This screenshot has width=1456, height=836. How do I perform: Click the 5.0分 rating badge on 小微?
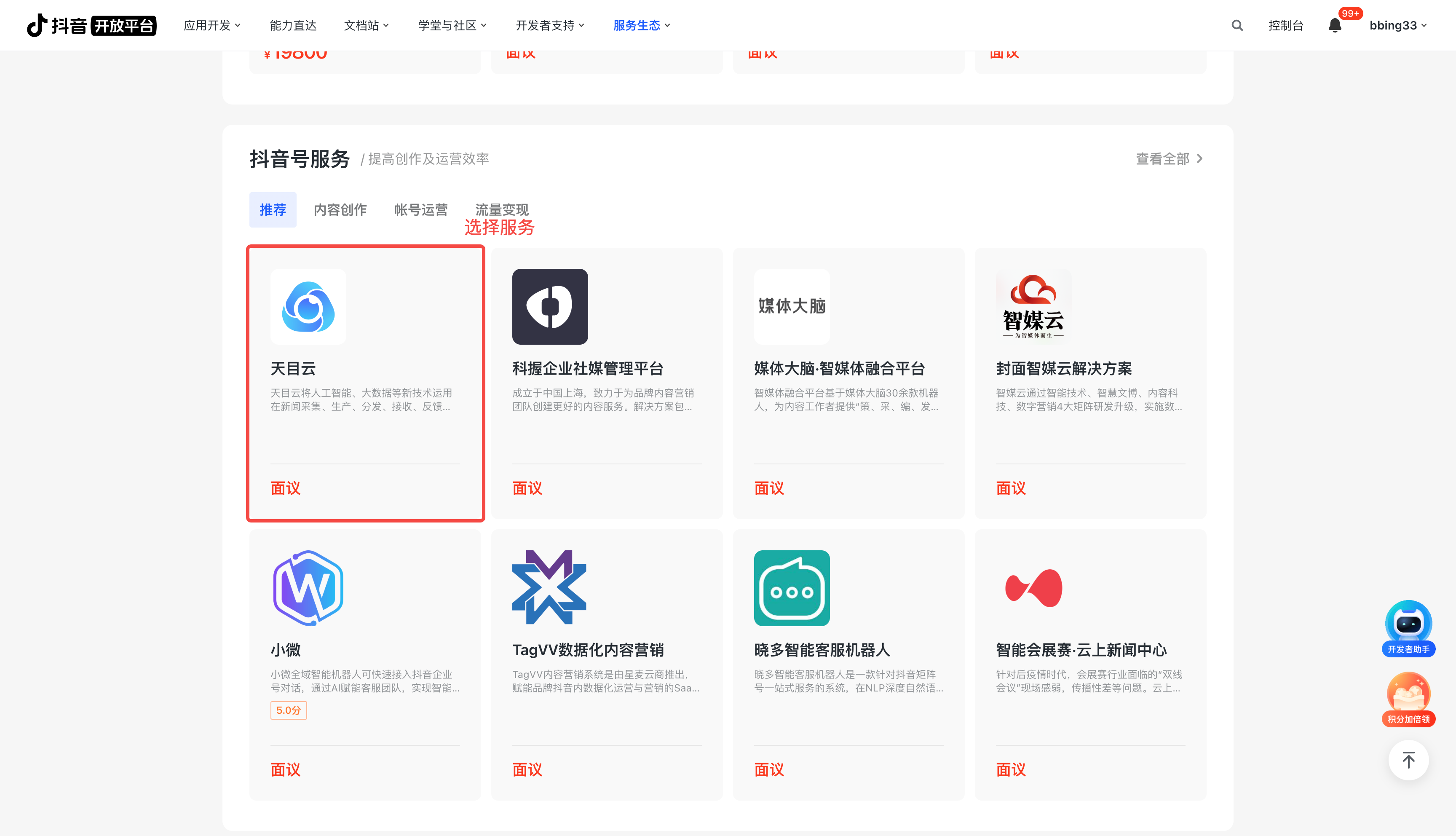tap(288, 710)
